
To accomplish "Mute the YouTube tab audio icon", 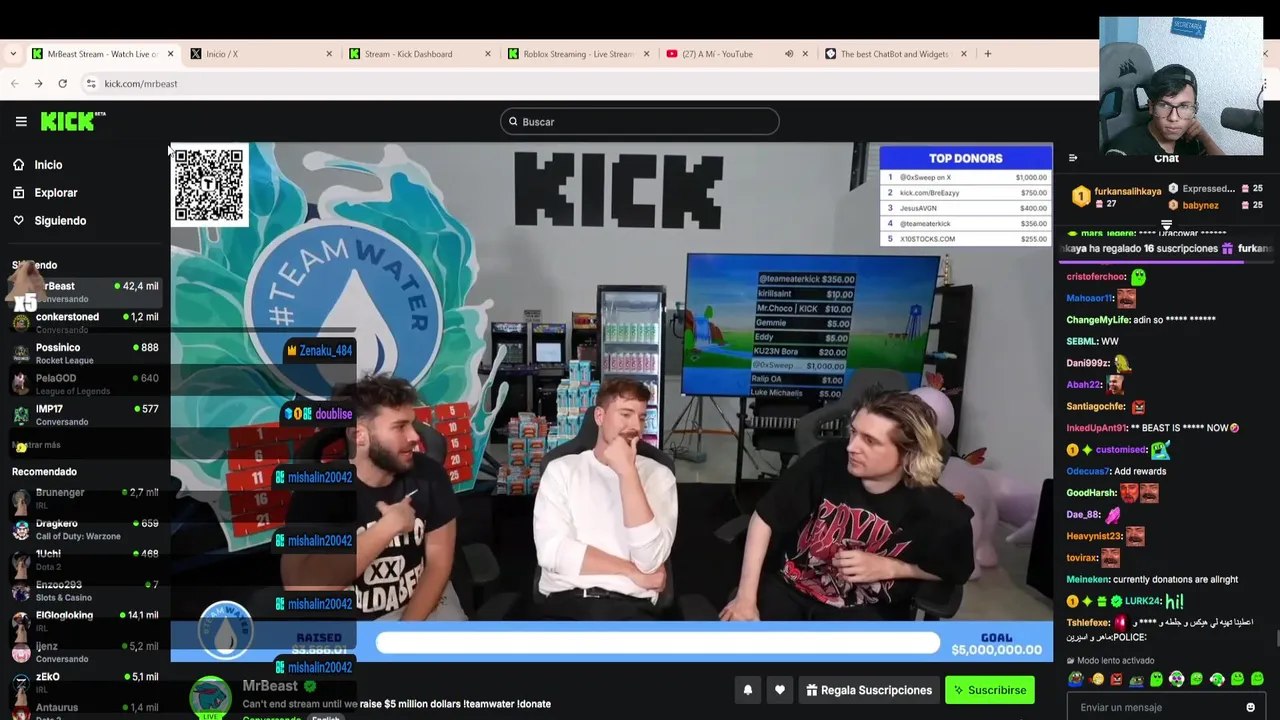I will [x=789, y=54].
